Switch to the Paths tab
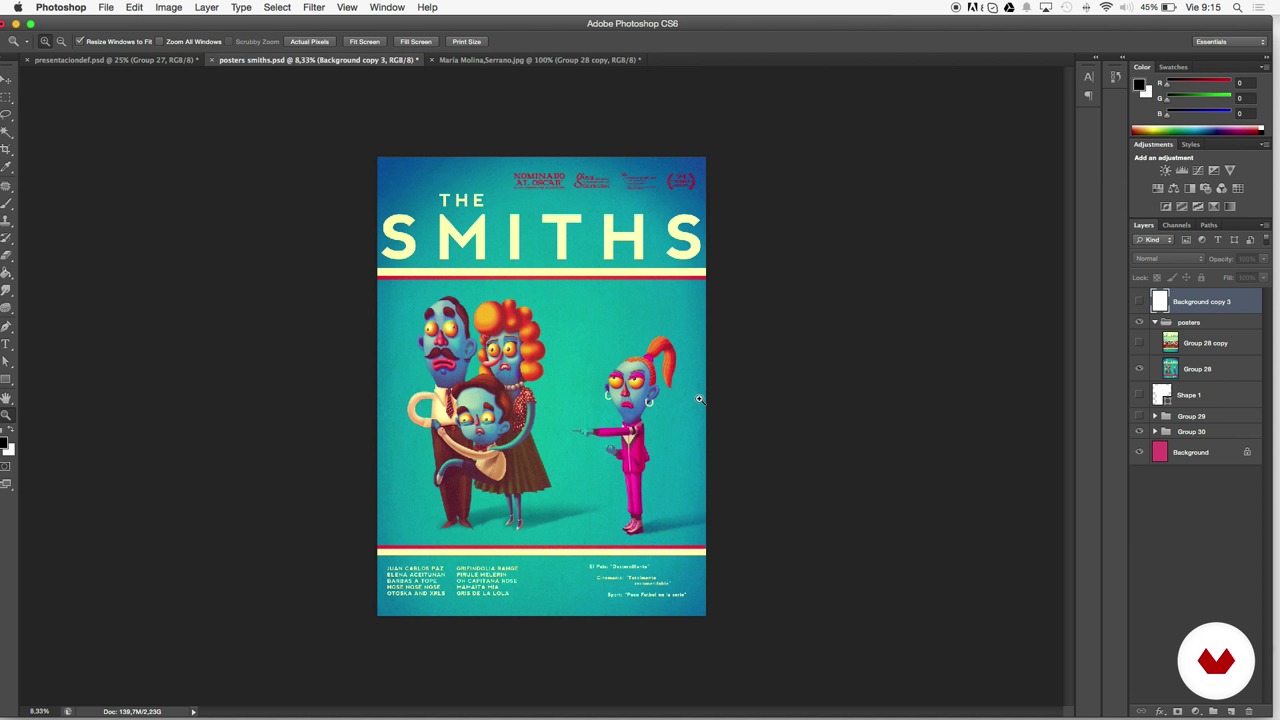The width and height of the screenshot is (1280, 720). click(1209, 225)
